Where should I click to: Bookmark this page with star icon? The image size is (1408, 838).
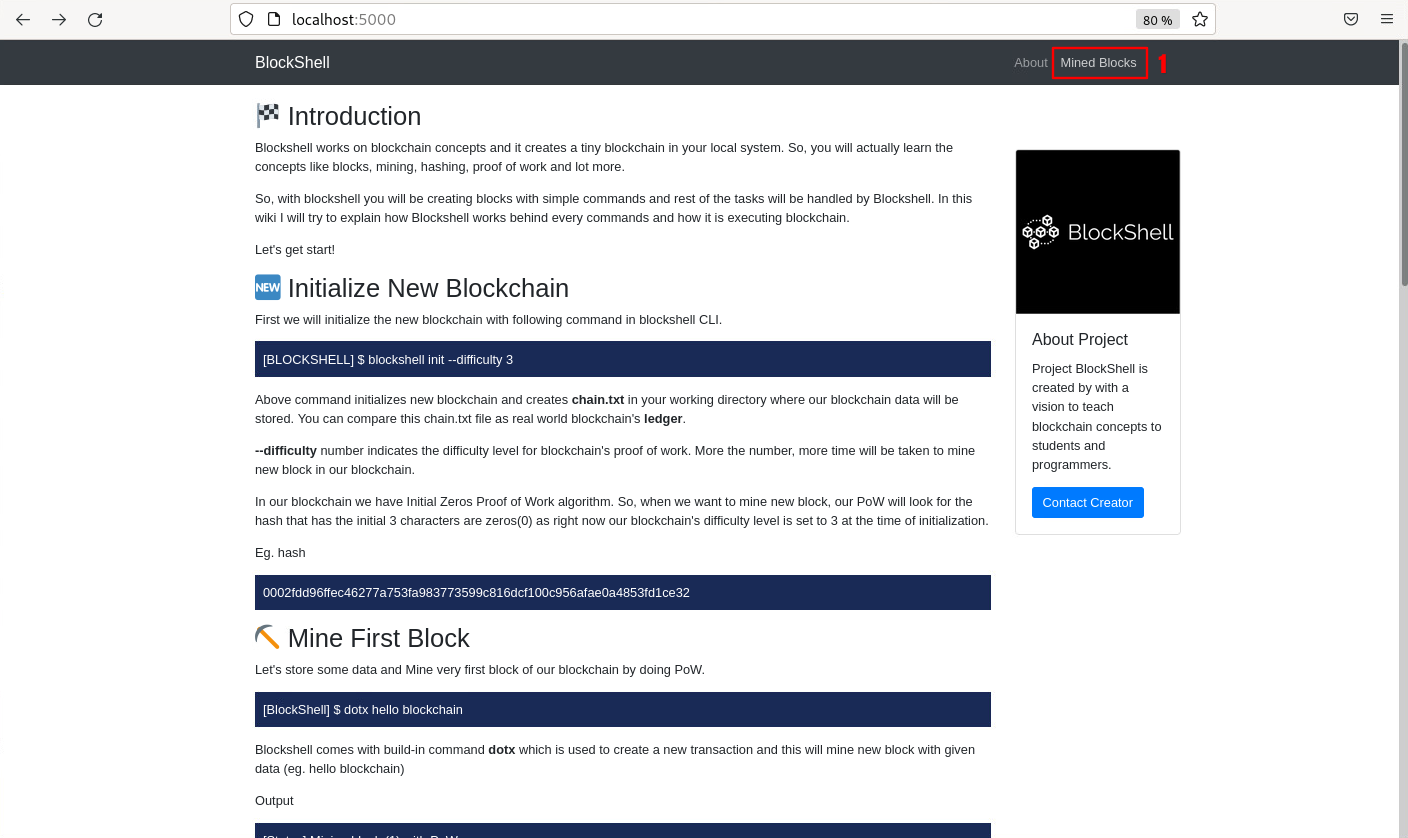tap(1199, 19)
